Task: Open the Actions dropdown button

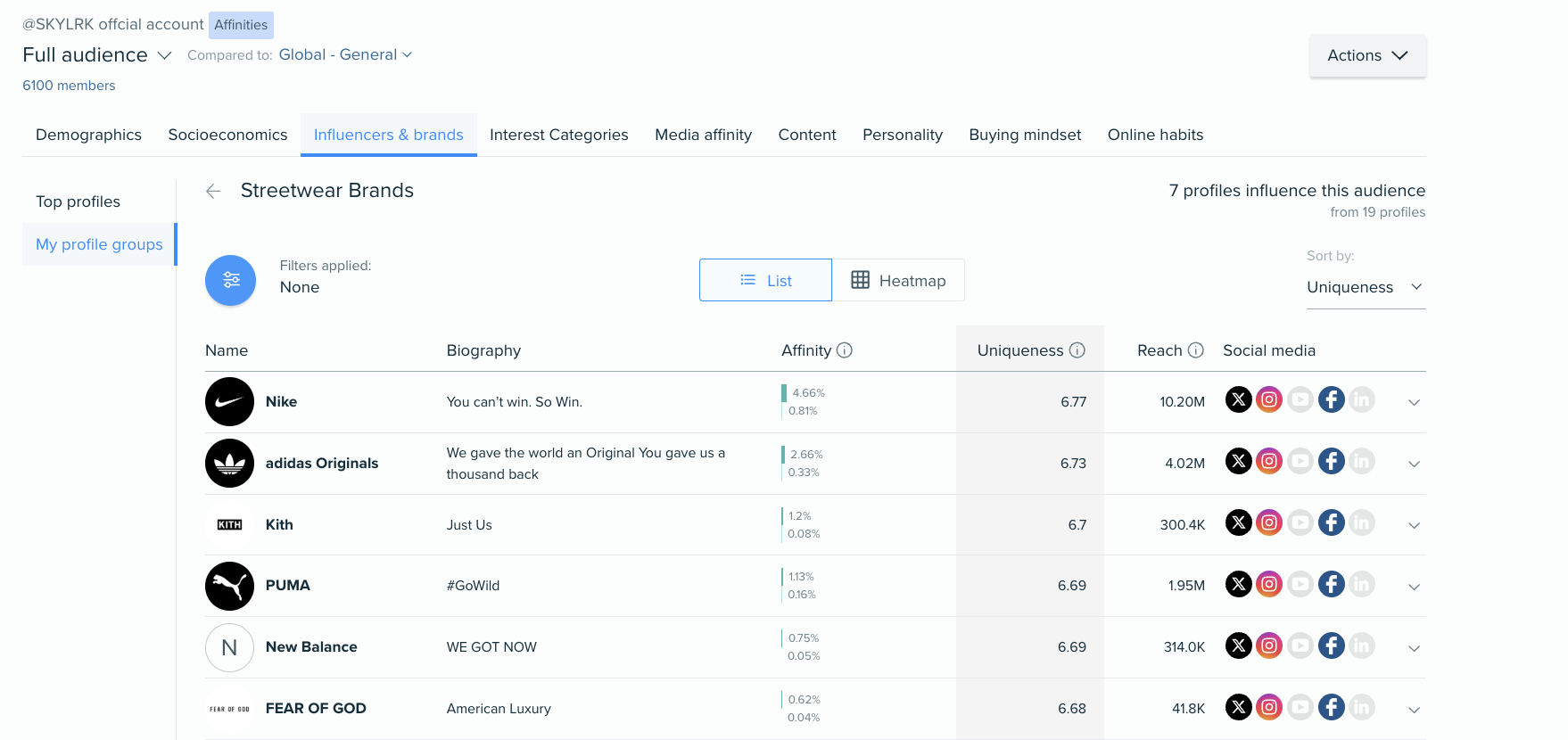Action: (1367, 55)
